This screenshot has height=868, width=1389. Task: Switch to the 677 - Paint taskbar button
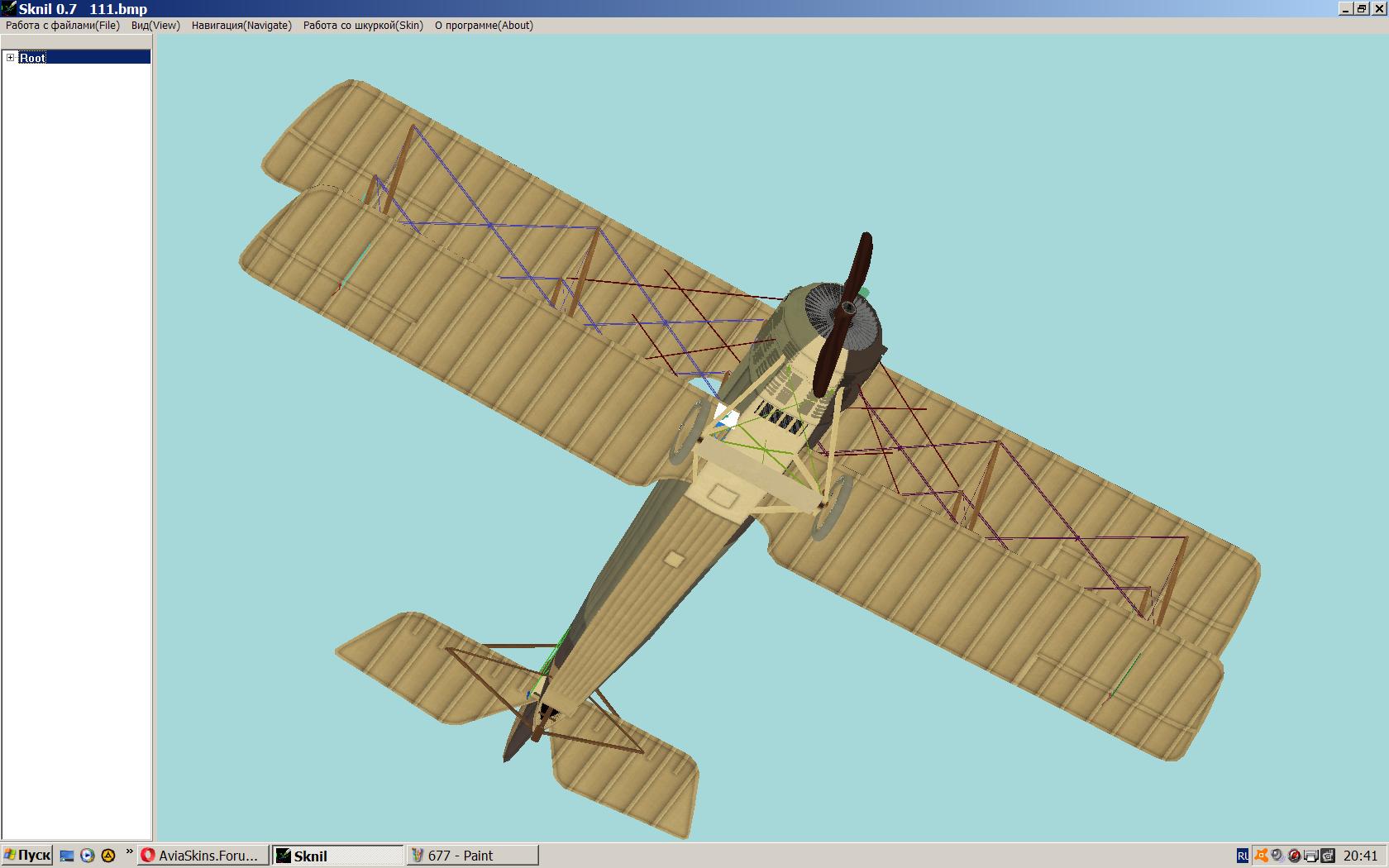pyautogui.click(x=473, y=856)
